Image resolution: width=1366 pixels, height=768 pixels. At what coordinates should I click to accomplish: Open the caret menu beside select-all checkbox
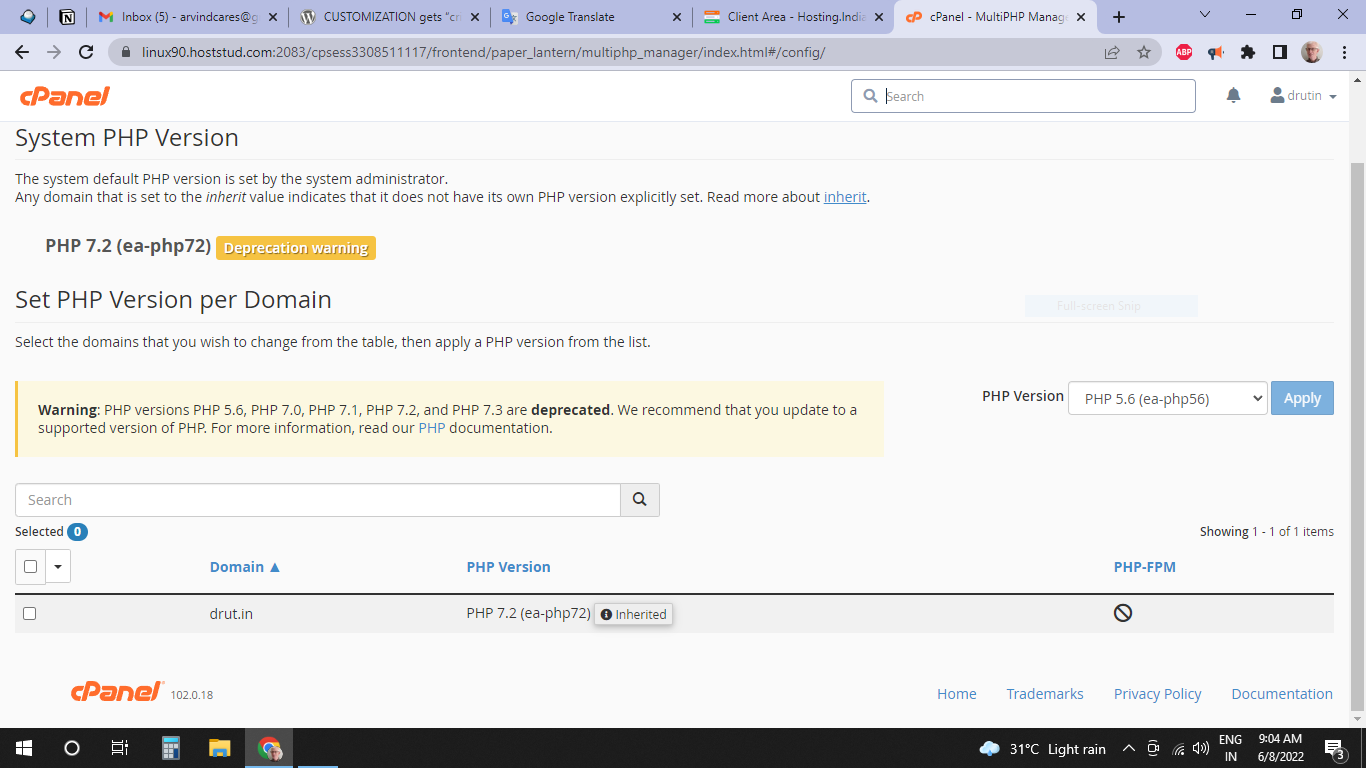pos(58,567)
